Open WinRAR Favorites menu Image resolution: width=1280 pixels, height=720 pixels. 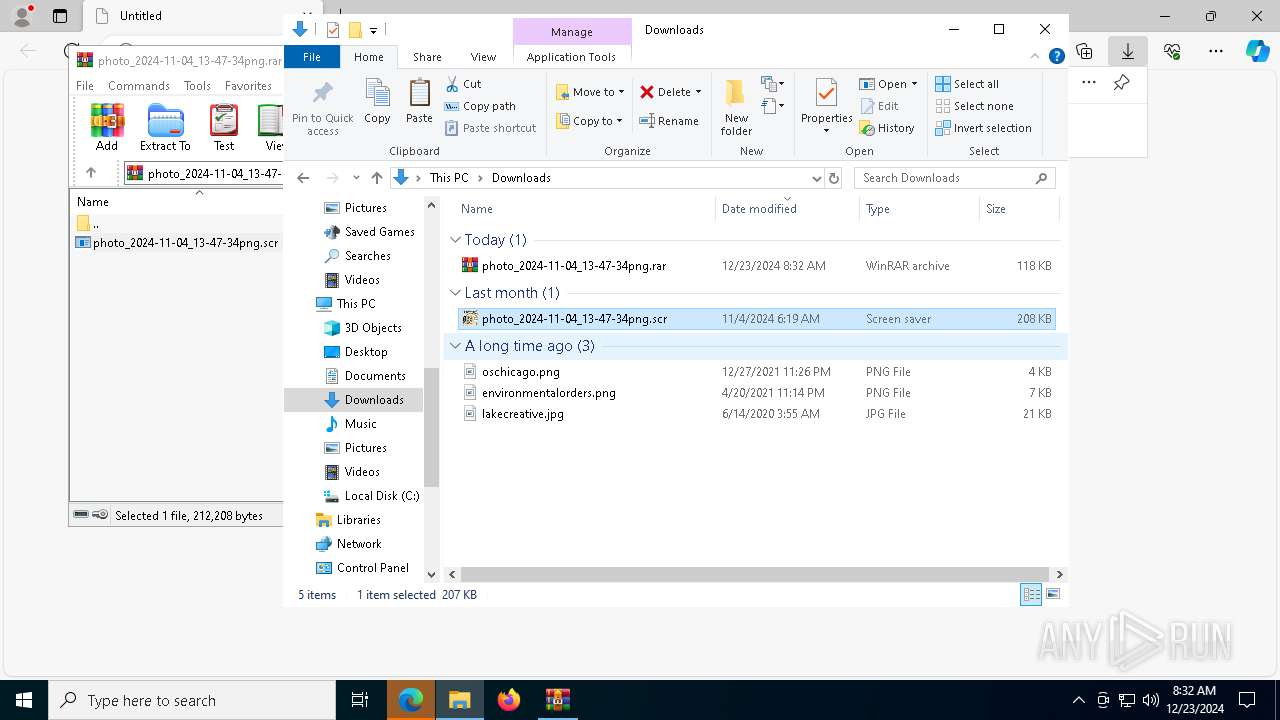[x=248, y=86]
